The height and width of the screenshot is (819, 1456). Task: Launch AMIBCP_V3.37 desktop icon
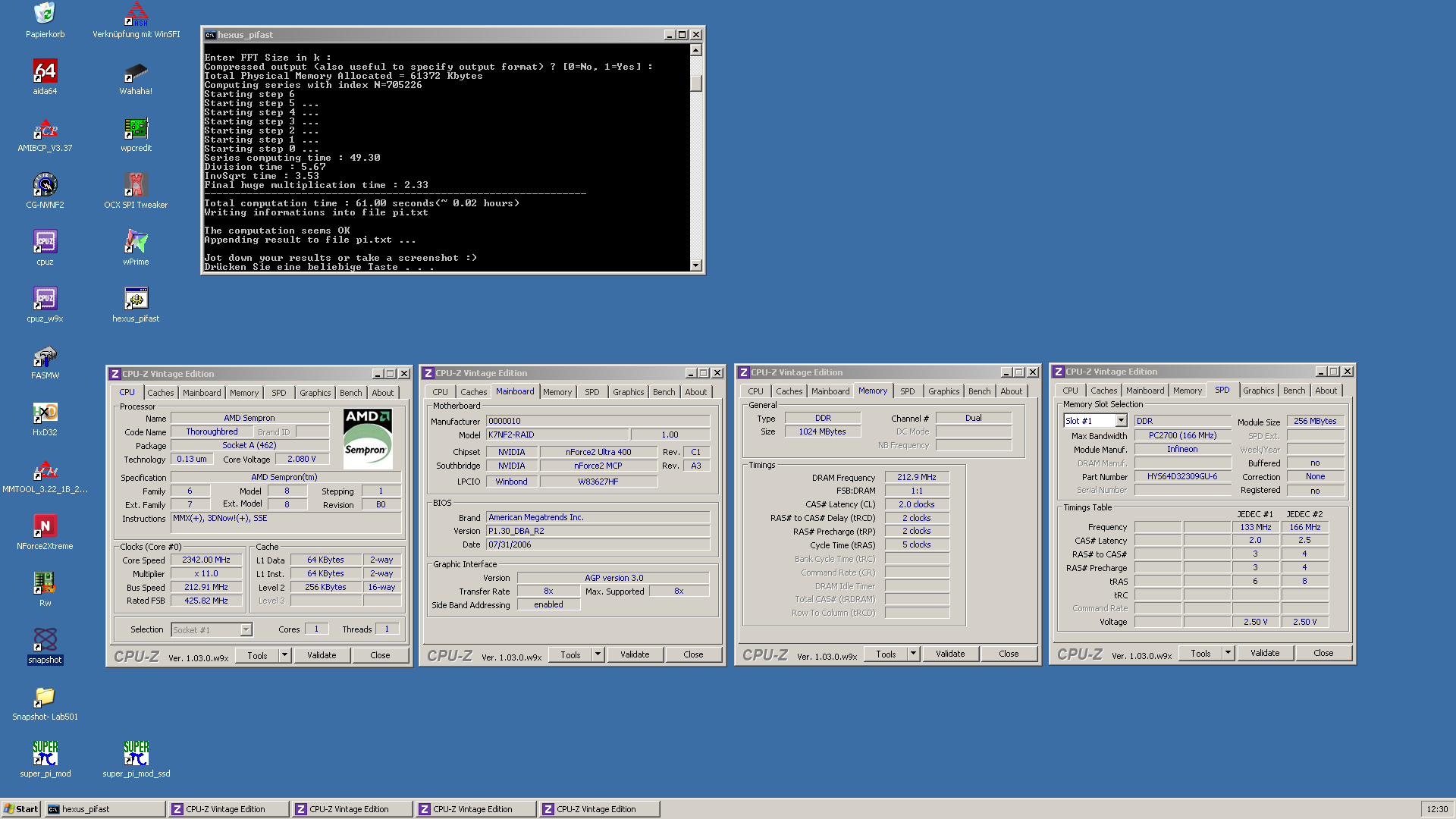click(x=45, y=127)
